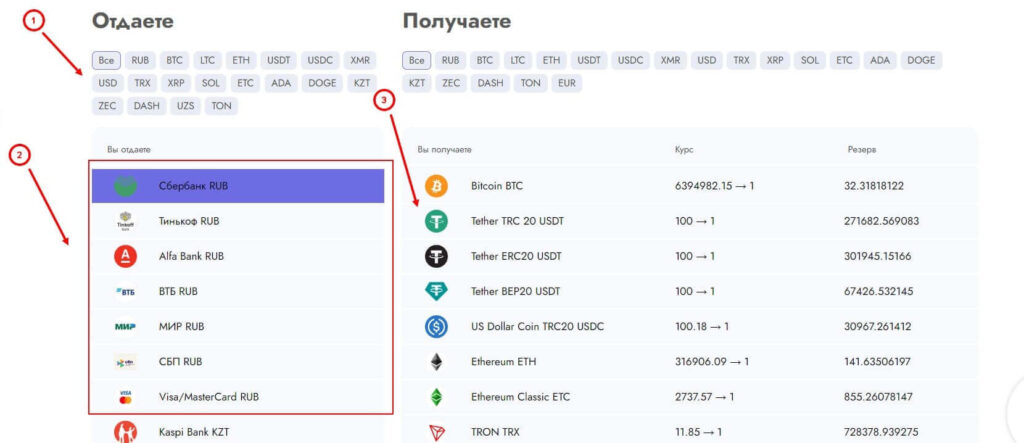1024x443 pixels.
Task: Toggle the UZS filter under Отдаете
Action: pyautogui.click(x=186, y=106)
